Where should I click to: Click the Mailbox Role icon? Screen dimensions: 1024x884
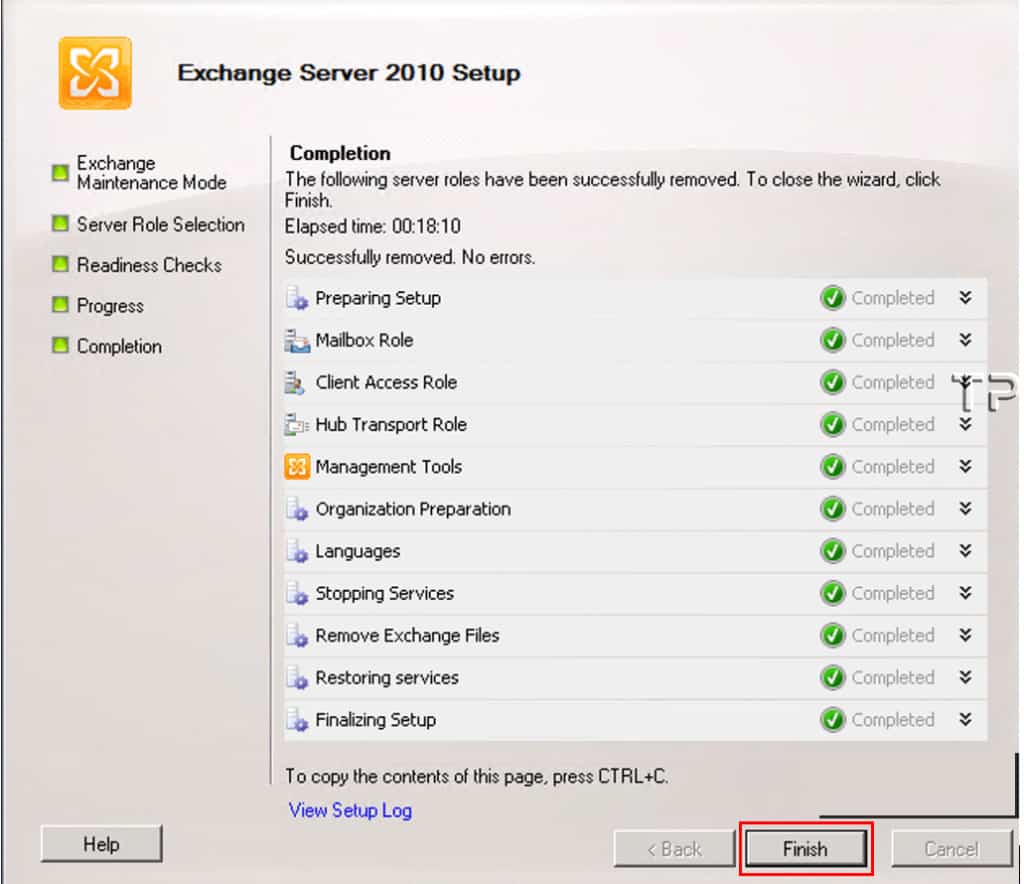point(296,341)
